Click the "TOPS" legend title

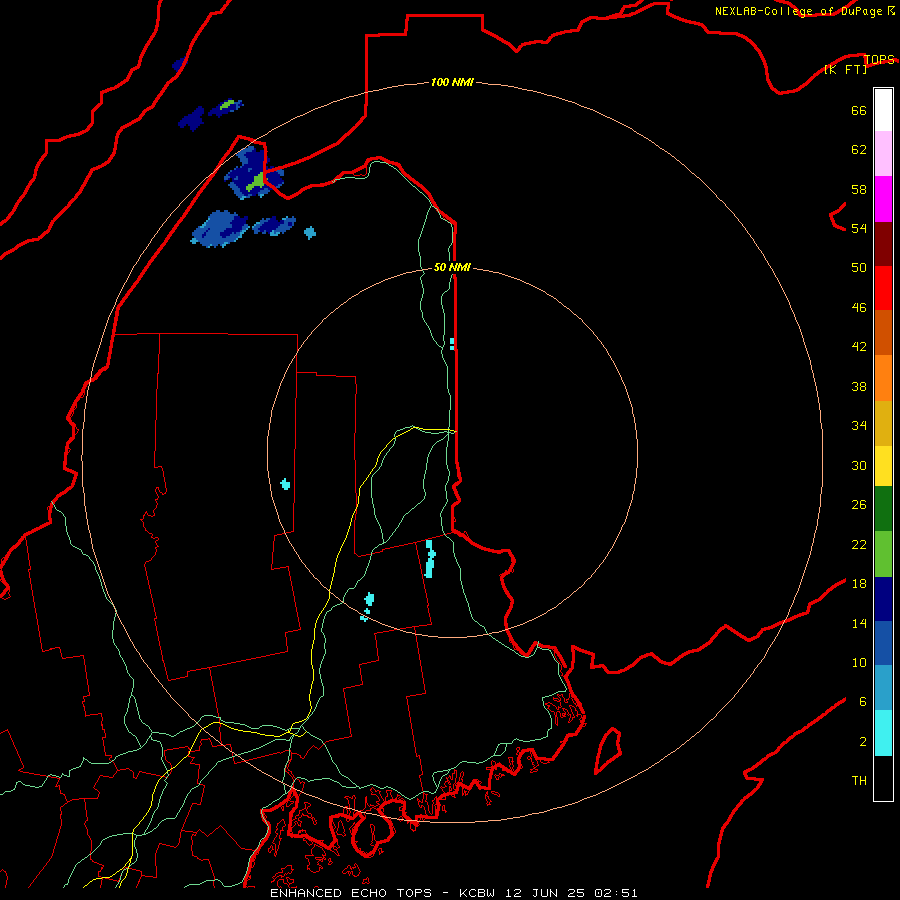coord(879,59)
